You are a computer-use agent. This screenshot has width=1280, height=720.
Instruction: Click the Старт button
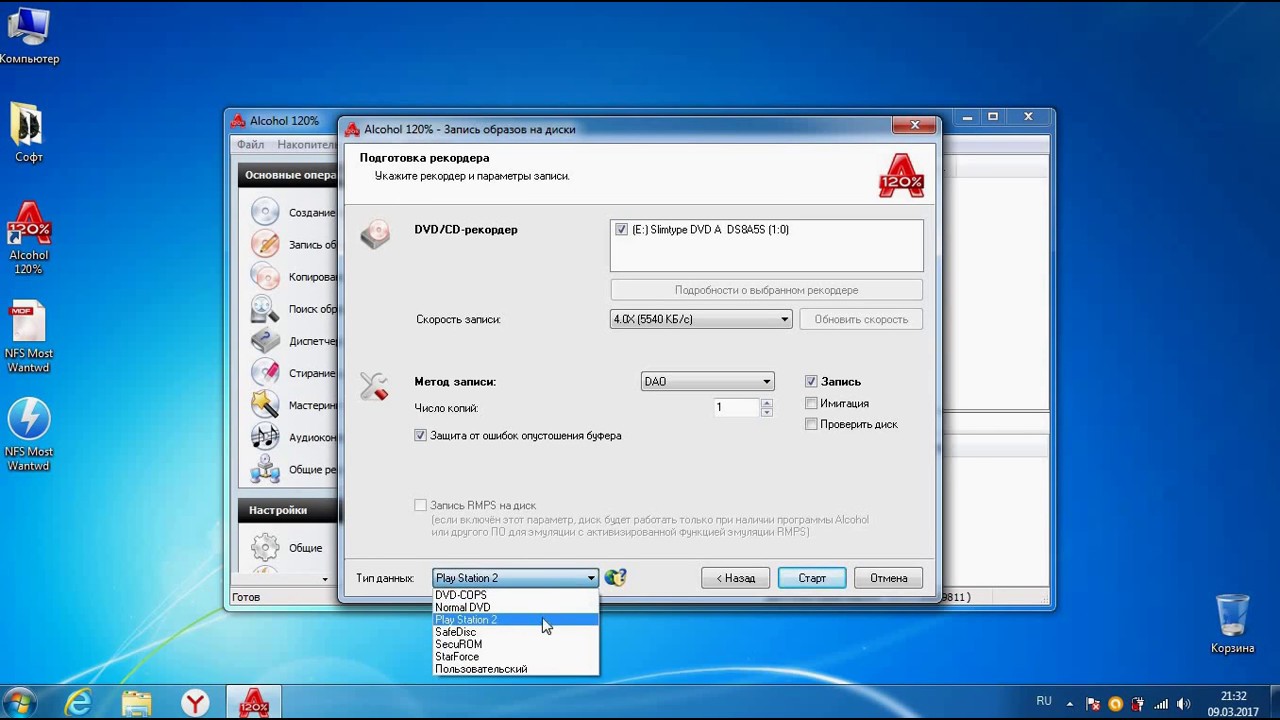click(x=812, y=578)
